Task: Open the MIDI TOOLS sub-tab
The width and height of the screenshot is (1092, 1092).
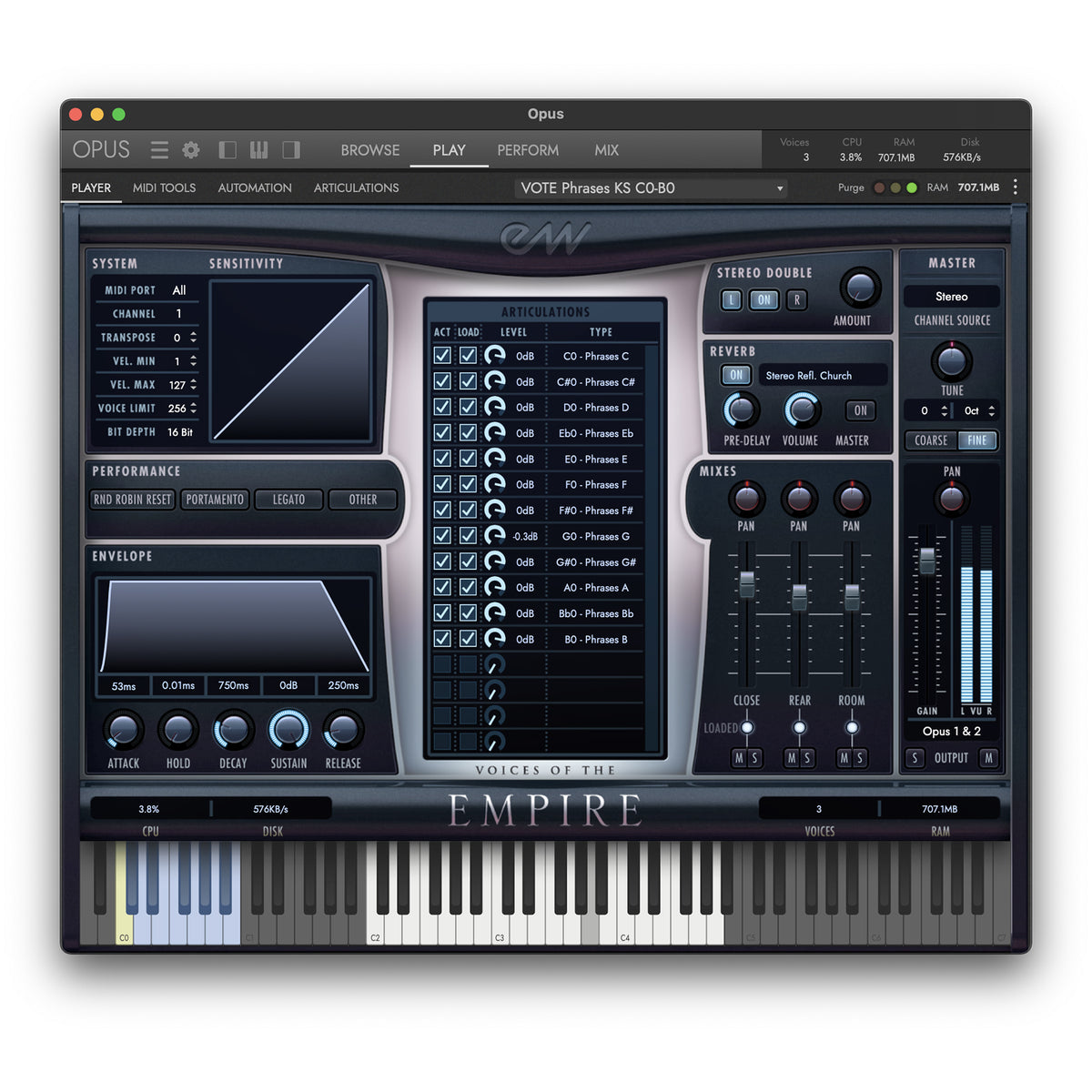Action: point(165,187)
